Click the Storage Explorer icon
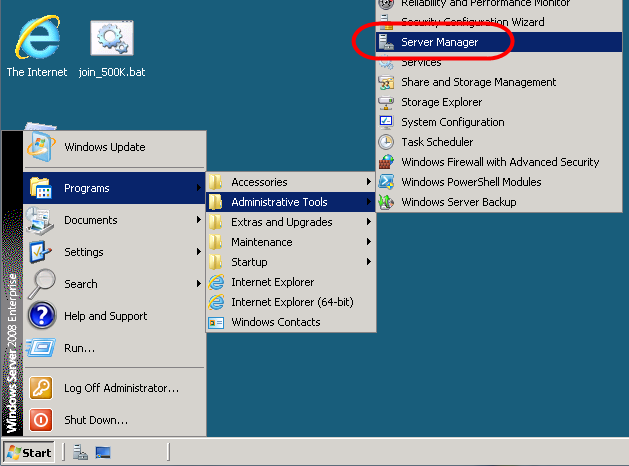629x466 pixels. (x=386, y=102)
